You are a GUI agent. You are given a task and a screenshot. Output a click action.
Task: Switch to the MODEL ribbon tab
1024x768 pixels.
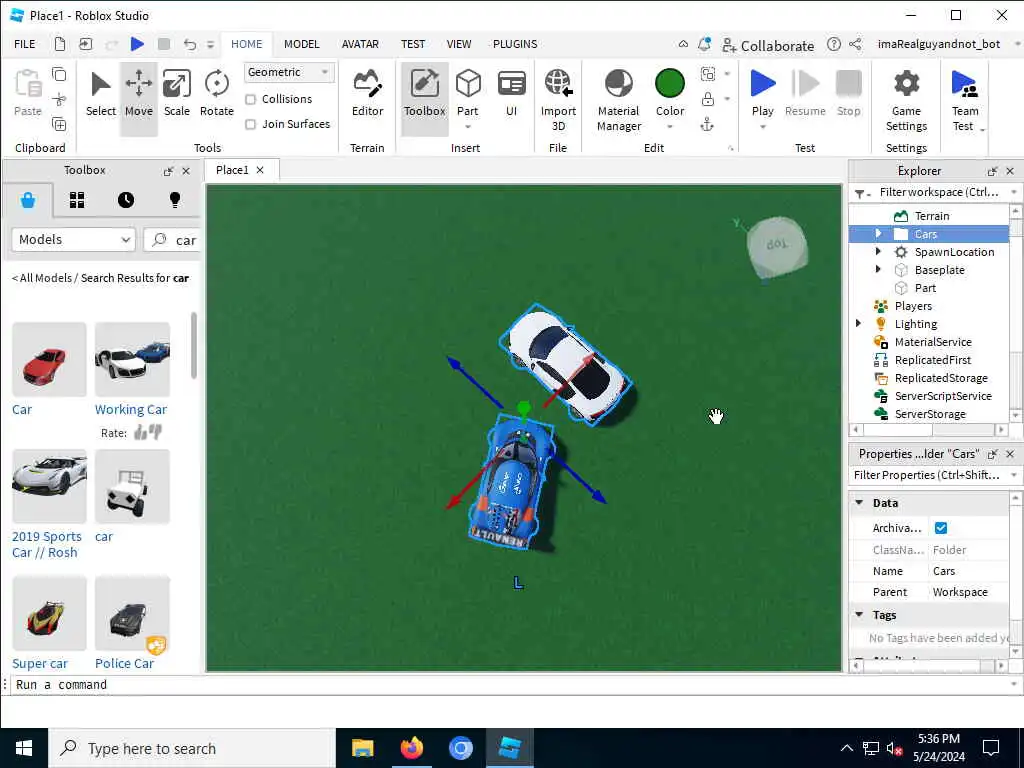click(x=302, y=44)
